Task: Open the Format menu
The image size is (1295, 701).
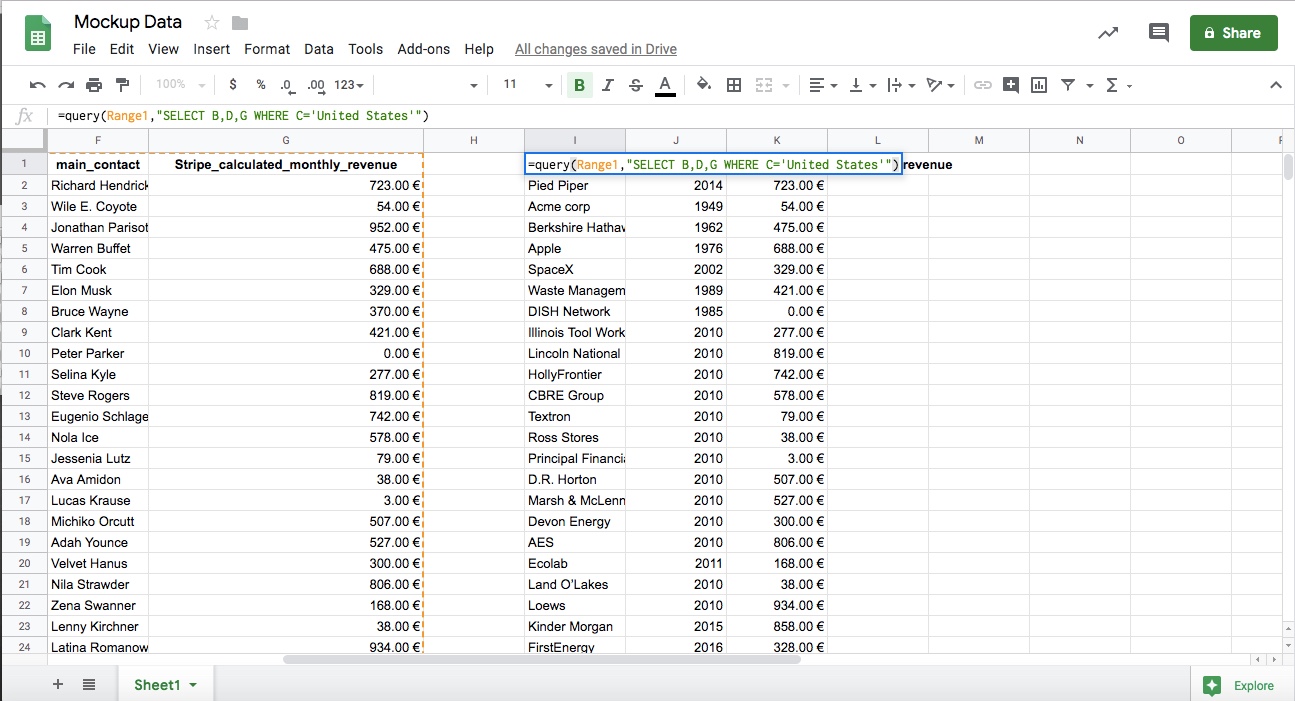Action: pyautogui.click(x=266, y=48)
